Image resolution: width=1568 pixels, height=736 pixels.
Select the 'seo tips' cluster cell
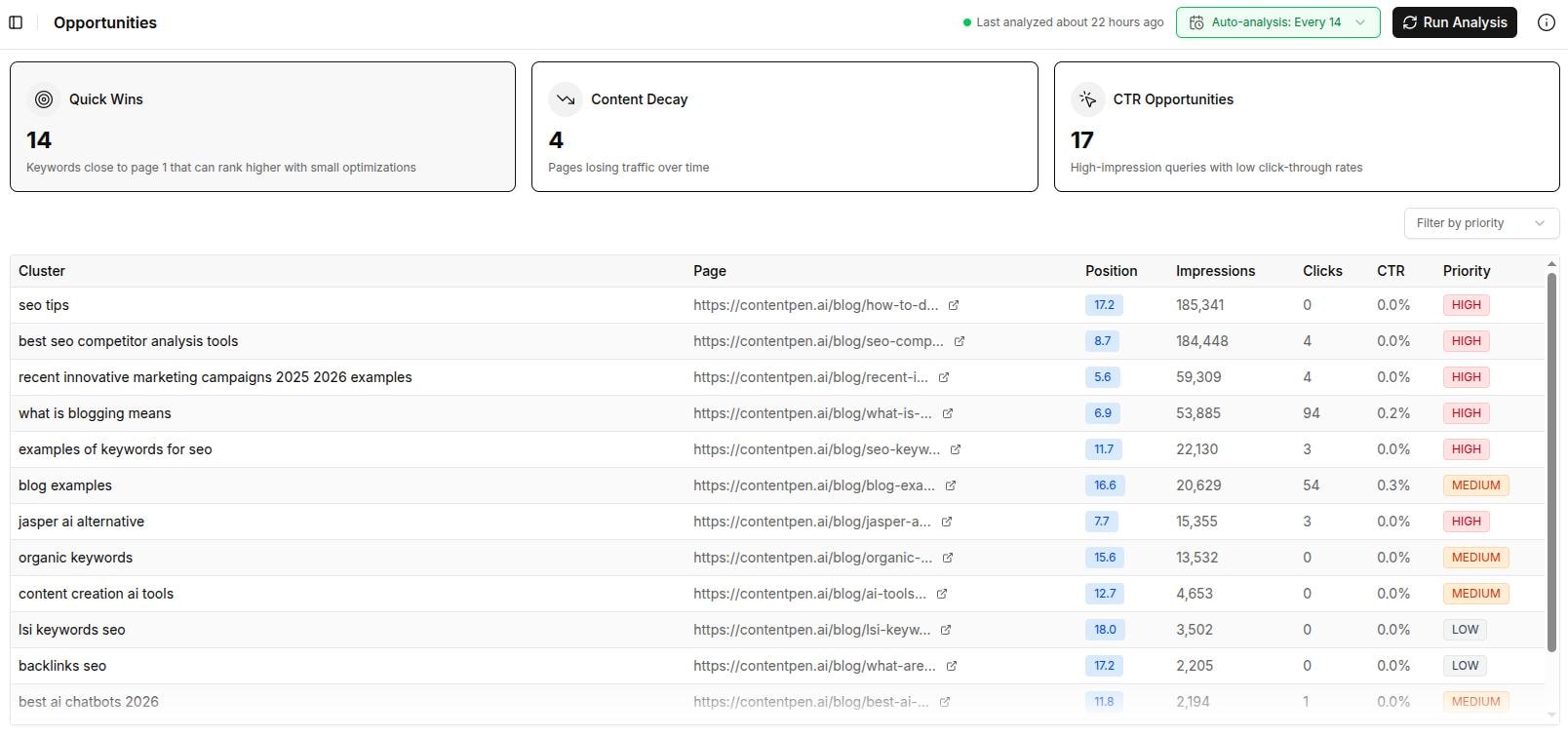44,305
